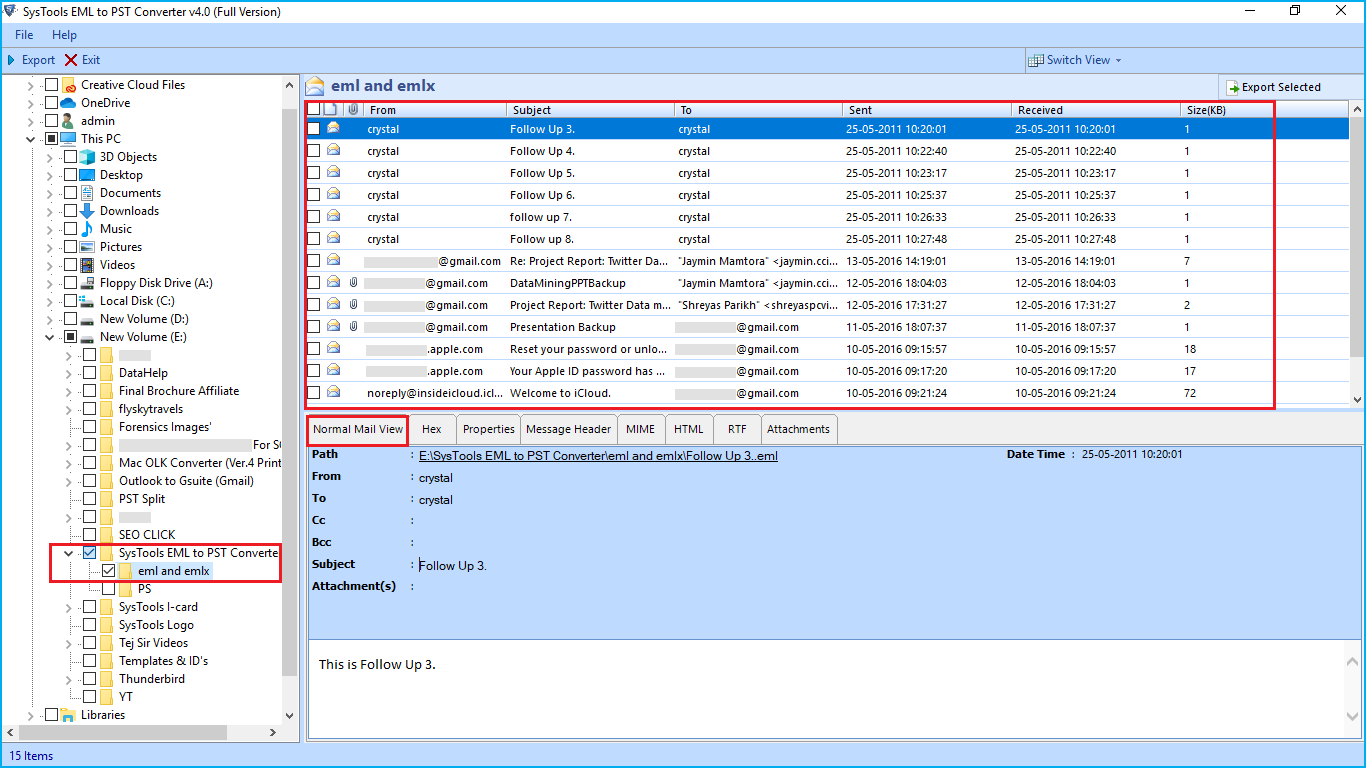Click the Export Selected green arrow icon
The image size is (1366, 768).
pyautogui.click(x=1233, y=87)
